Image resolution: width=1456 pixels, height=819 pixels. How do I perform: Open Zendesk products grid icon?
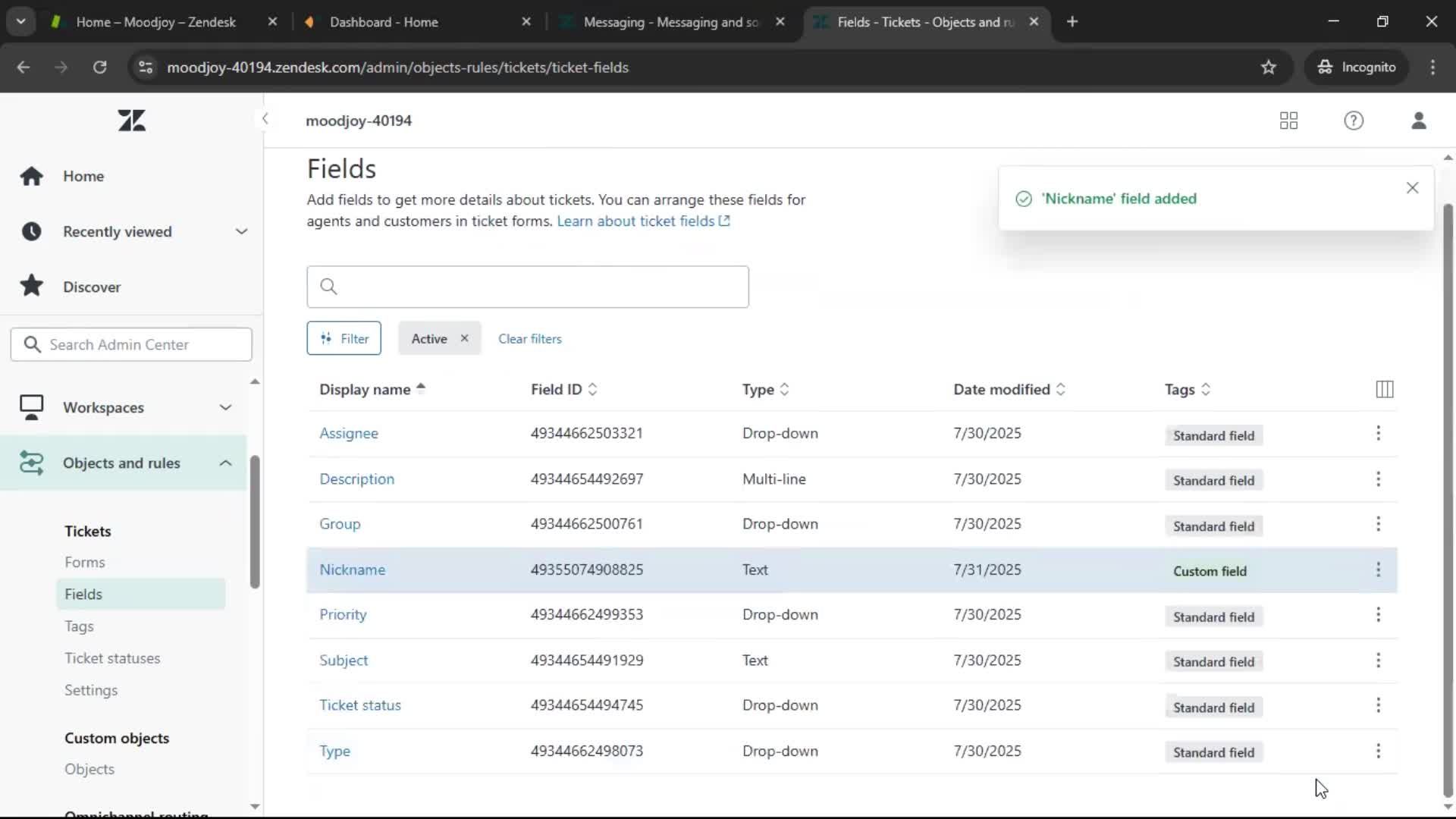[1288, 121]
